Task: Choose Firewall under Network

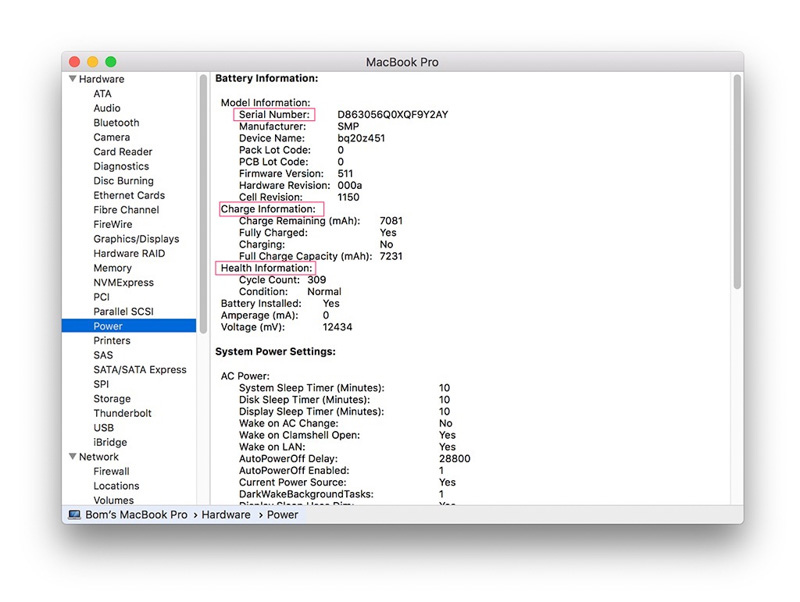Action: [x=111, y=471]
